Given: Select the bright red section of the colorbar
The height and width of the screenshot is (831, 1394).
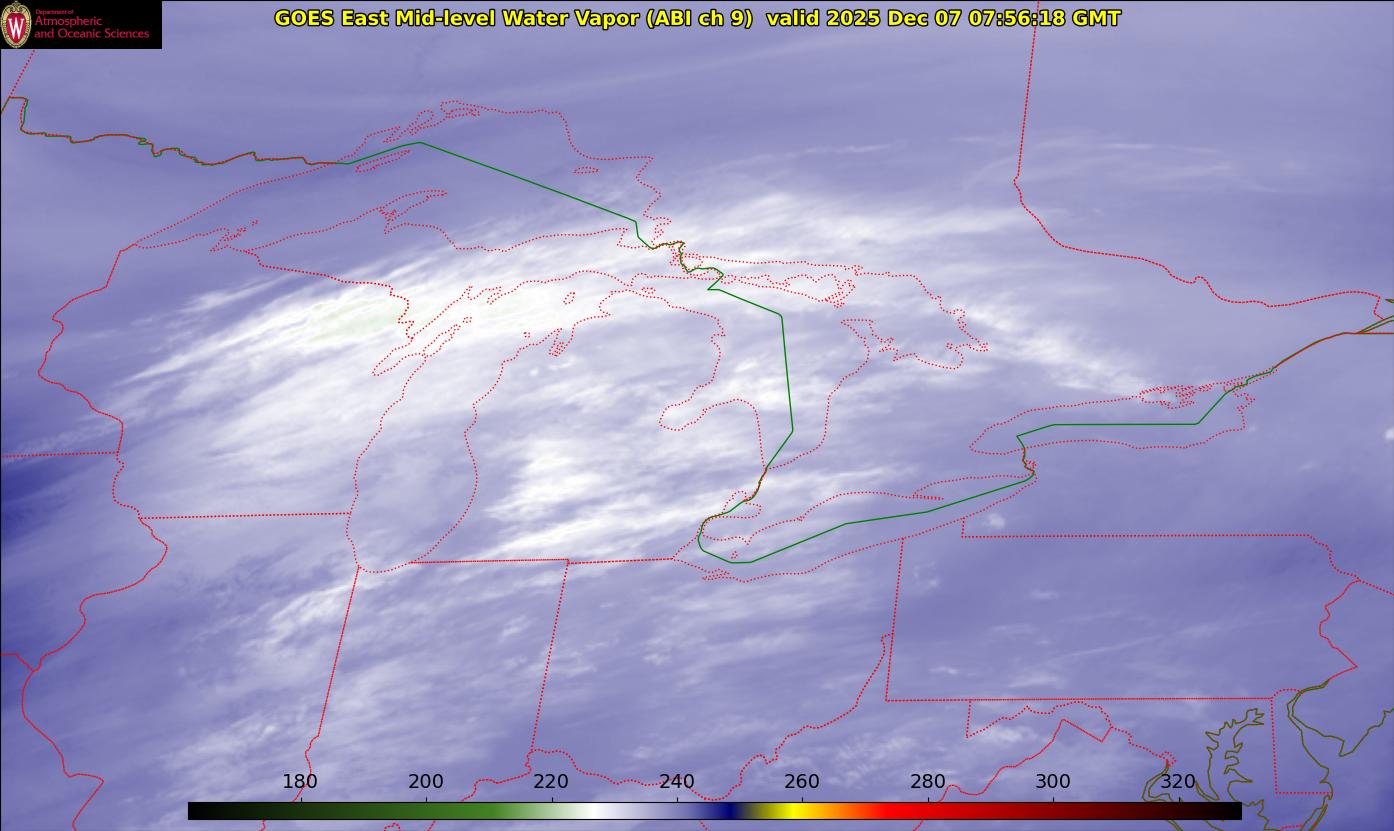Looking at the screenshot, I should [x=900, y=810].
